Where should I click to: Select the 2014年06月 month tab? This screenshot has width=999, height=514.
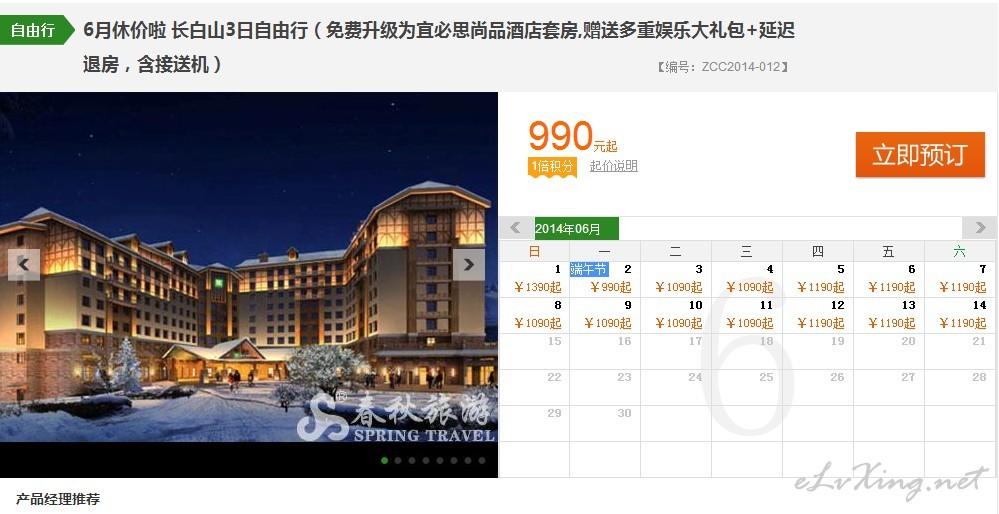tap(577, 229)
